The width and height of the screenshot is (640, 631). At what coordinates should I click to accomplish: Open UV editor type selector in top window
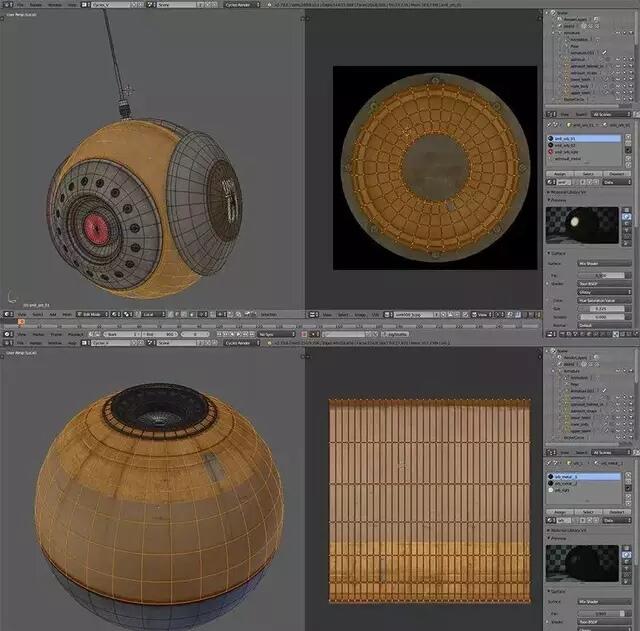click(313, 315)
